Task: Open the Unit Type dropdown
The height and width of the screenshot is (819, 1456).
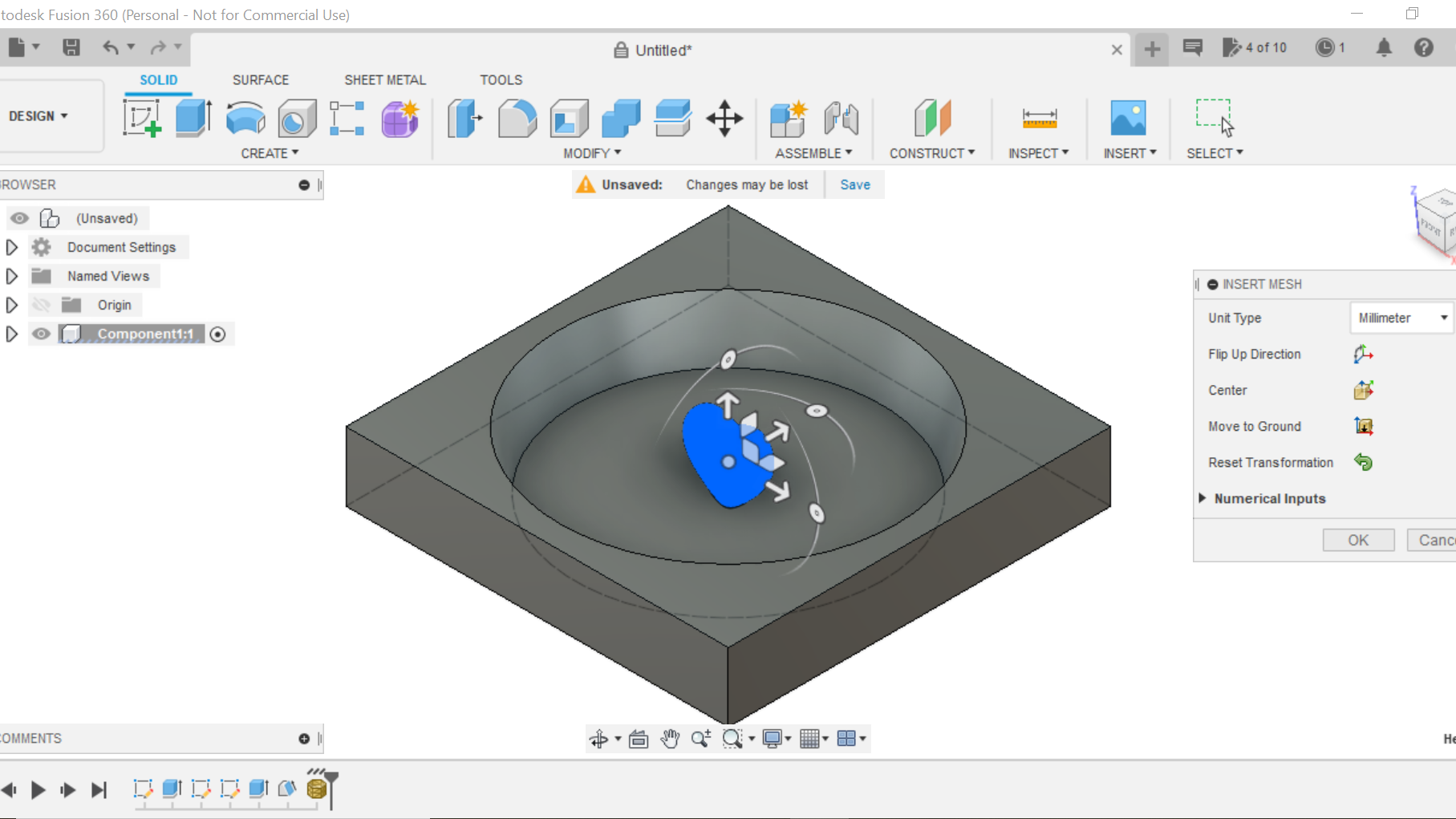Action: (1401, 318)
